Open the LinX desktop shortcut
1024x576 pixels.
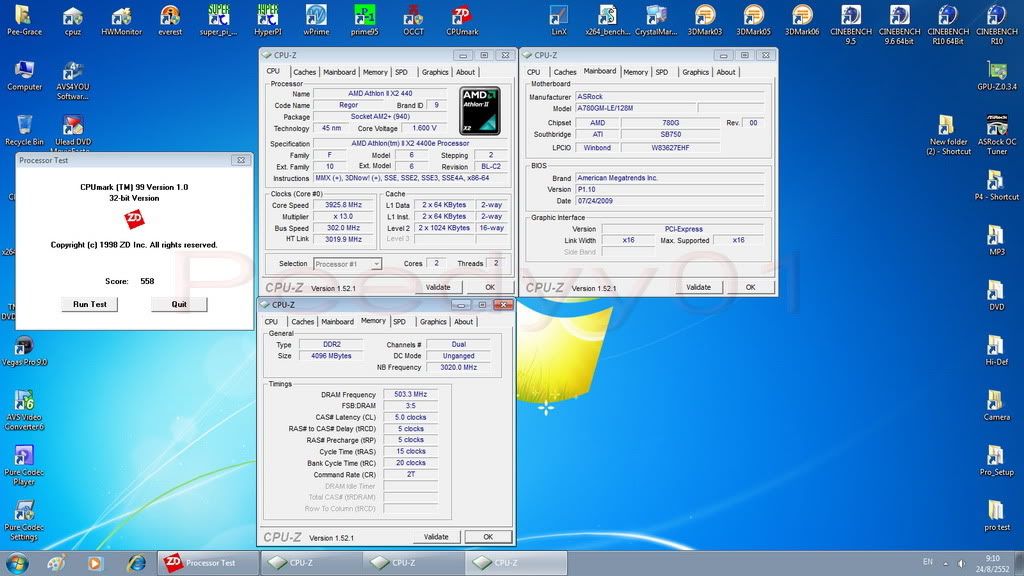559,20
